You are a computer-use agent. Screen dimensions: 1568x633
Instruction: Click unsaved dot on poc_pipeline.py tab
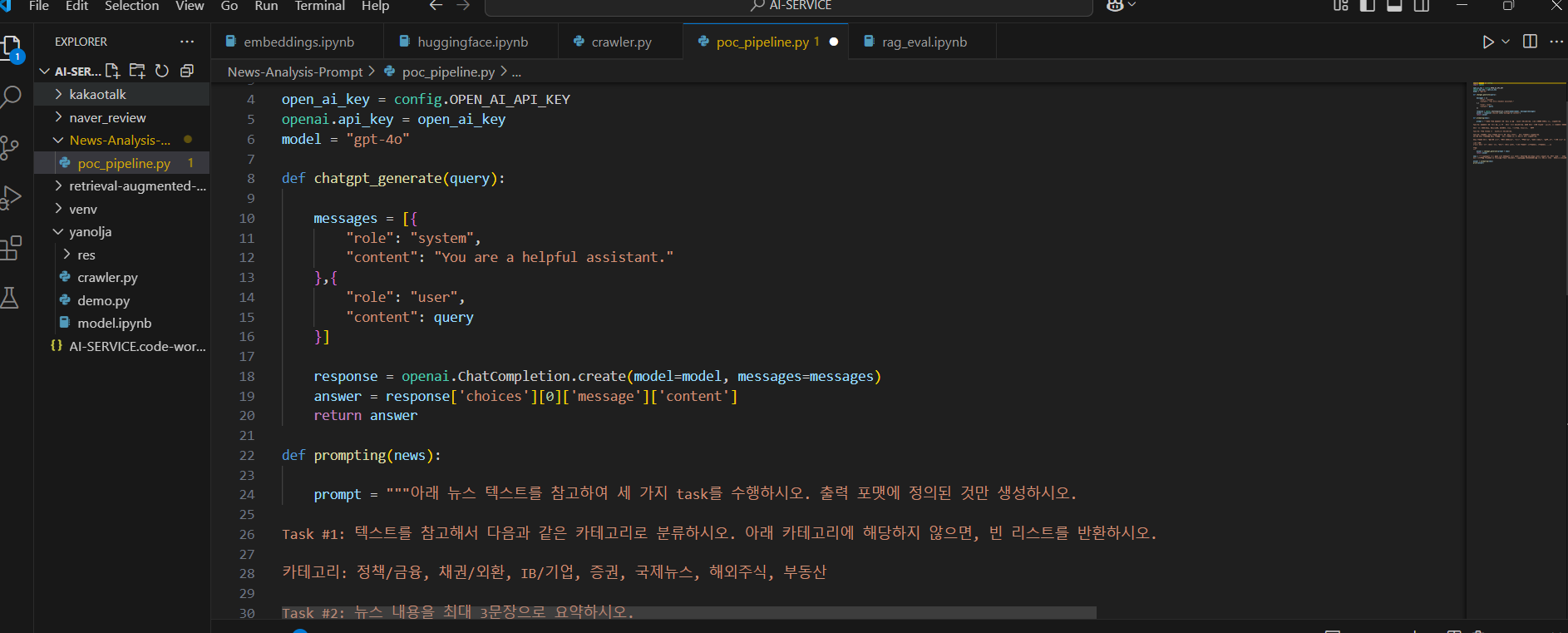(x=833, y=42)
